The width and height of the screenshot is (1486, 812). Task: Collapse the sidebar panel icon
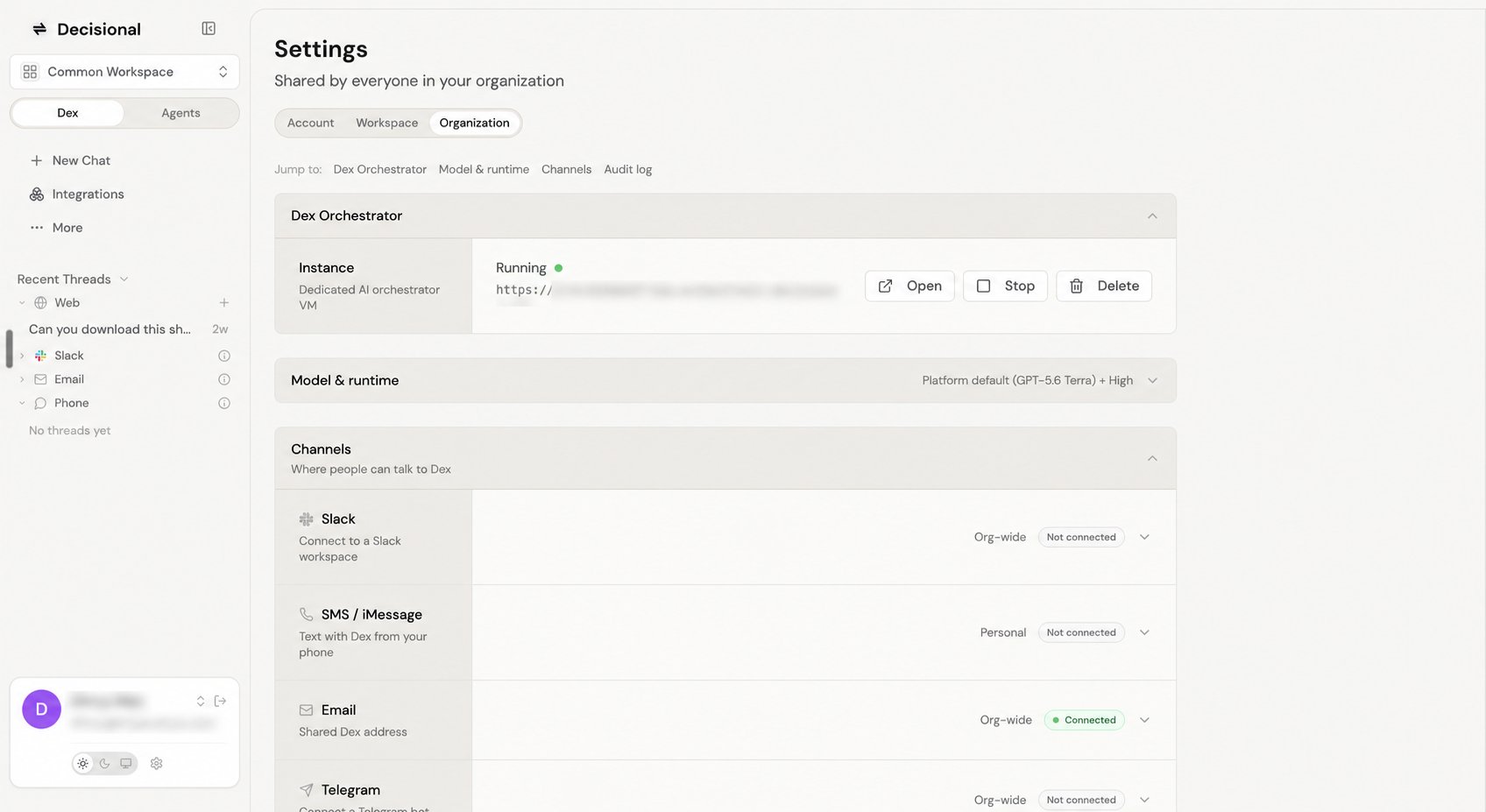tap(209, 29)
